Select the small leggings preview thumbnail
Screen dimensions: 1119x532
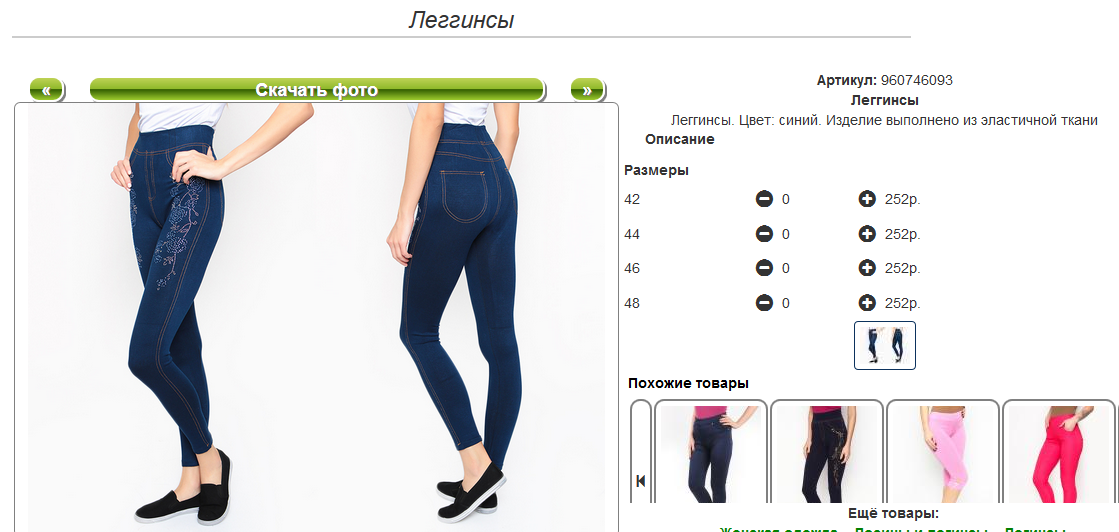[885, 346]
